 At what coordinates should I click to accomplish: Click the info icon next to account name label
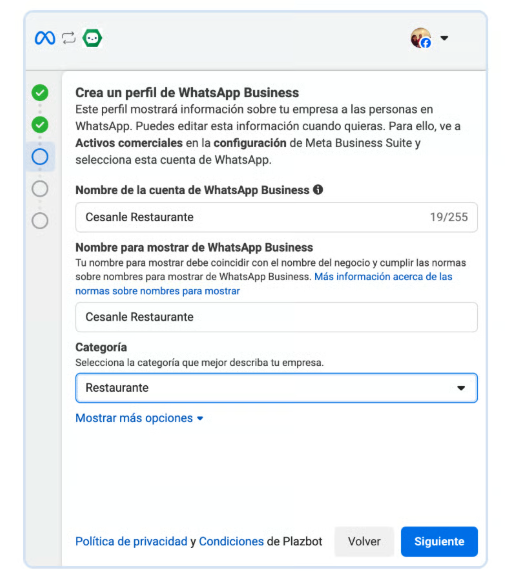point(318,190)
